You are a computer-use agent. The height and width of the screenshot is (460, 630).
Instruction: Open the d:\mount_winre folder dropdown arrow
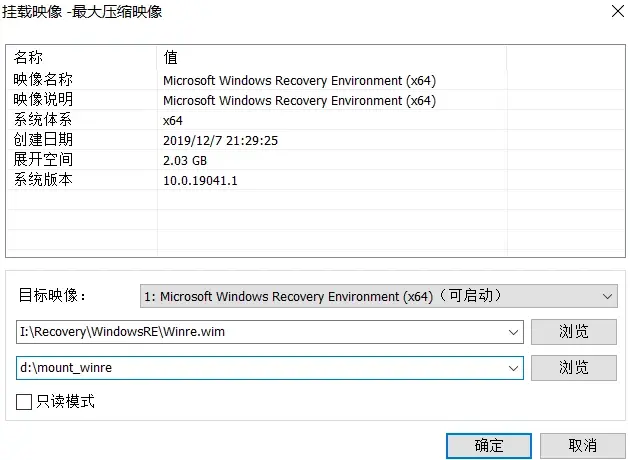tap(514, 368)
